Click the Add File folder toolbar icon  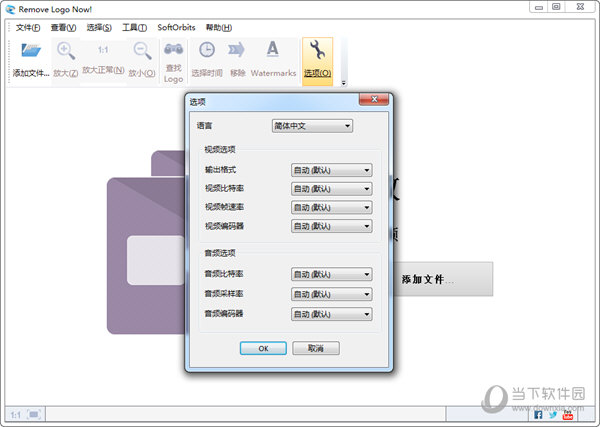tap(31, 51)
